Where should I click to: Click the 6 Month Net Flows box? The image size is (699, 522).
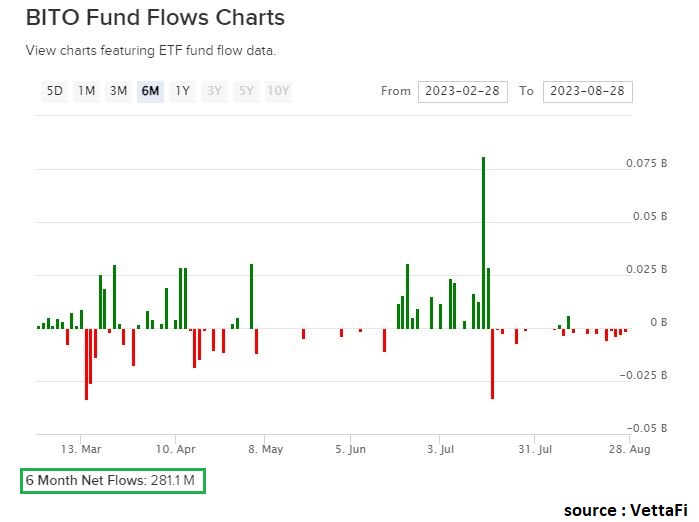(114, 481)
